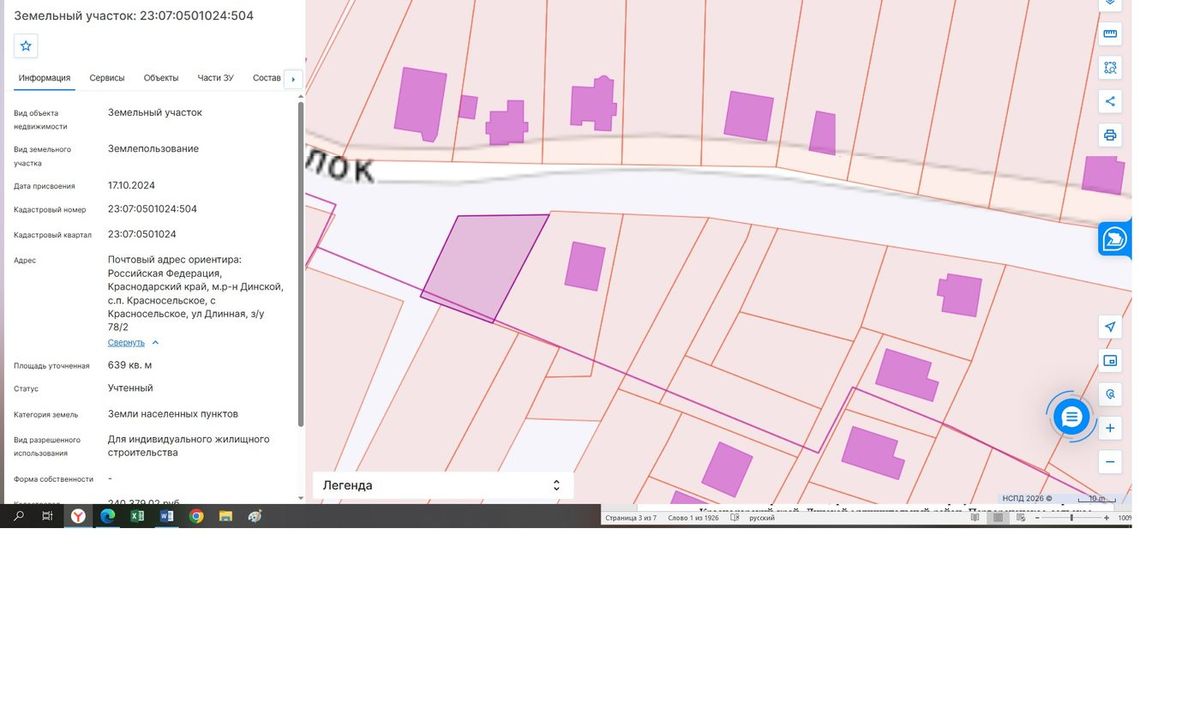The image size is (1200, 721).
Task: Switch to the Объекты tab
Action: point(161,78)
